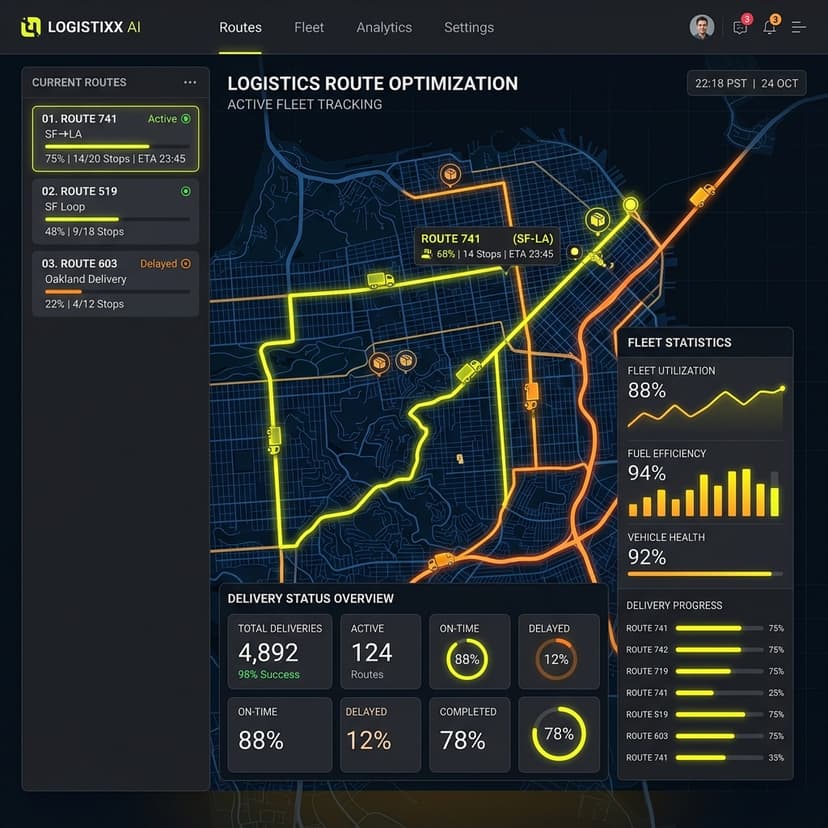Click the yellow package marker near the route endpoint
Screen dimensions: 828x828
point(597,220)
